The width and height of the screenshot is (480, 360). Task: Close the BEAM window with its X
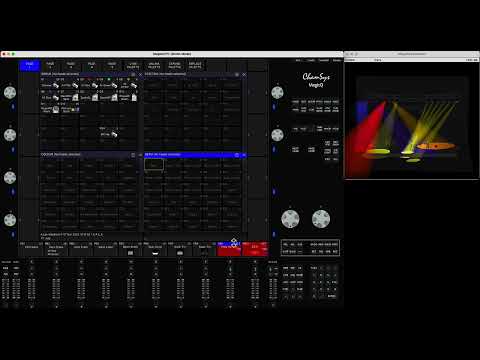pyautogui.click(x=244, y=74)
